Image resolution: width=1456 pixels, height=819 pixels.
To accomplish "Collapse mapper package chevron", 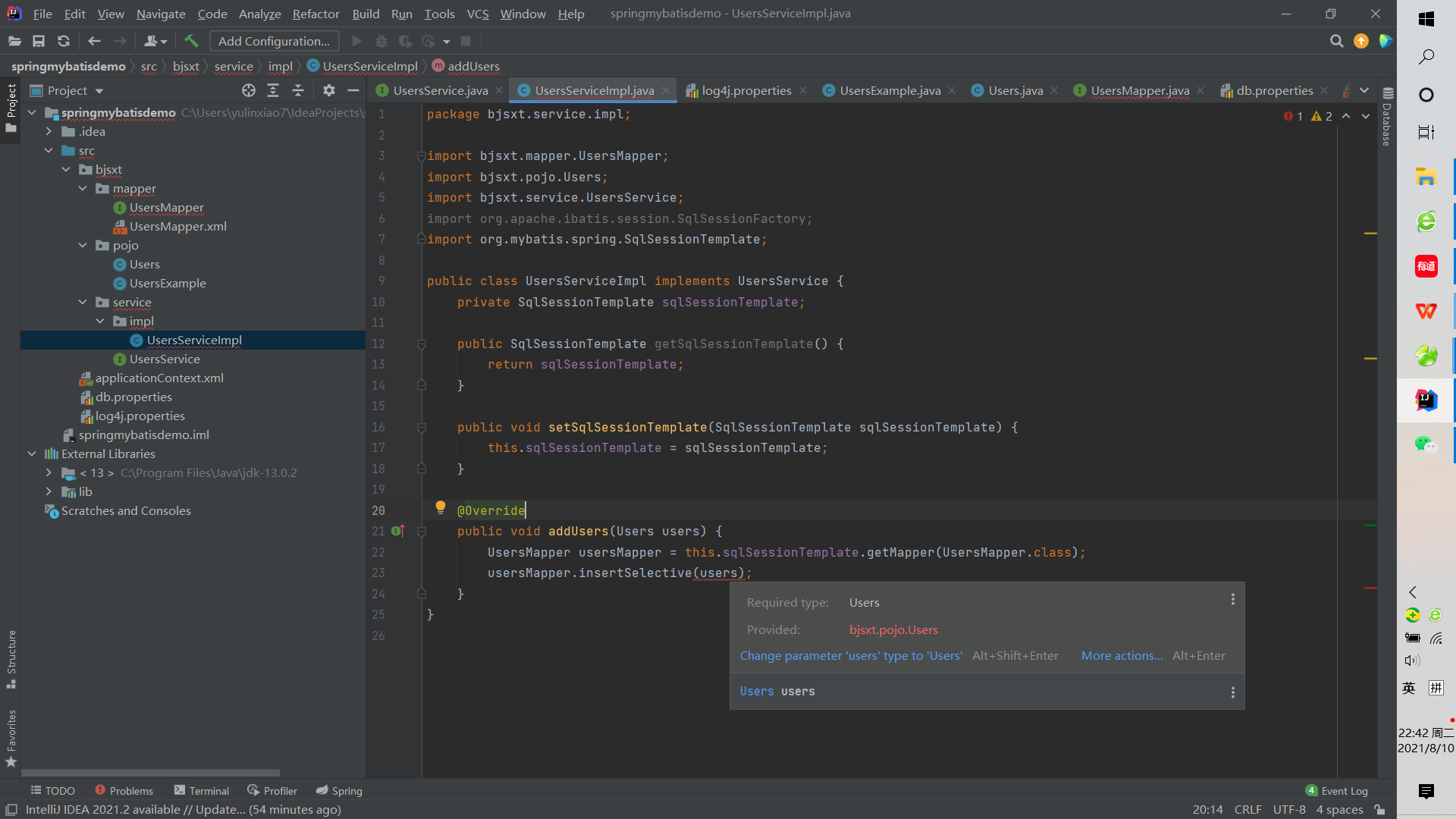I will (x=83, y=188).
